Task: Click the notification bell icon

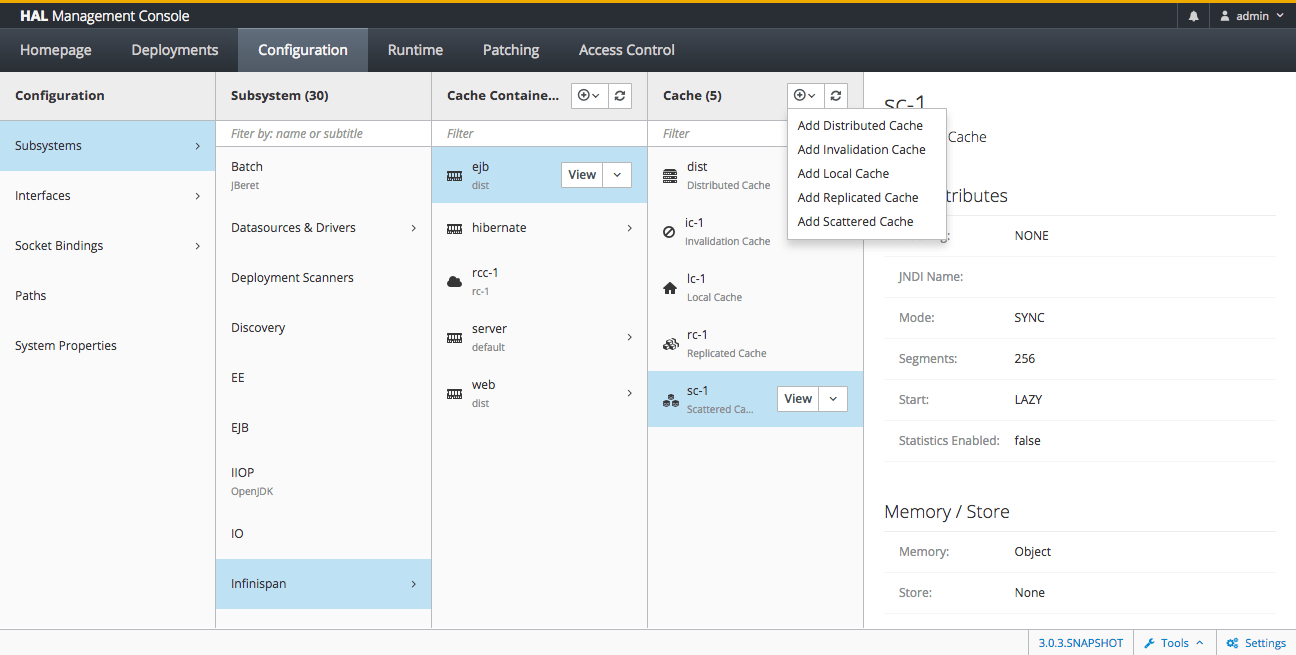Action: pos(1192,16)
